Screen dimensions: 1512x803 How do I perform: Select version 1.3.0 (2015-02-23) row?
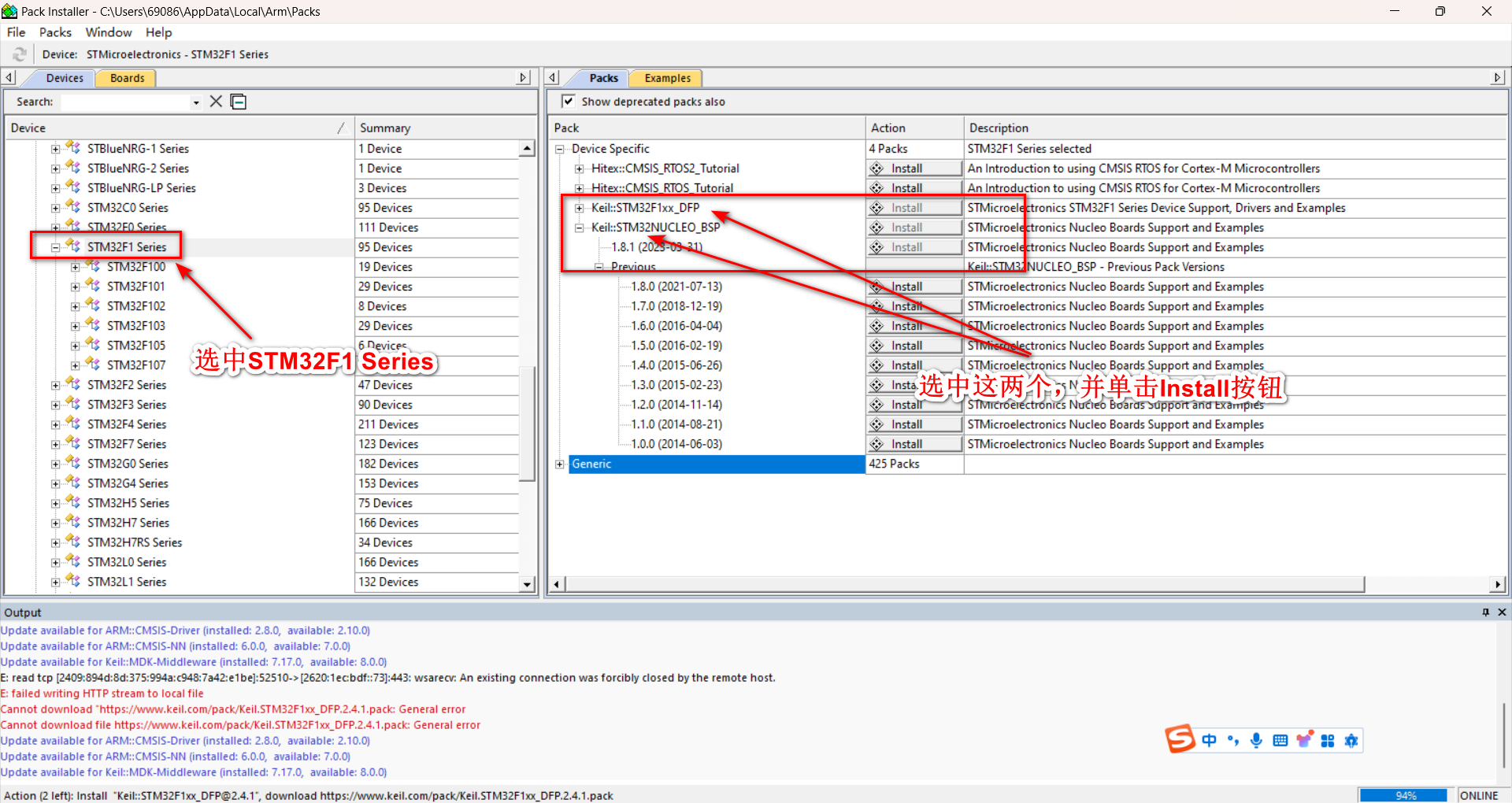tap(676, 385)
